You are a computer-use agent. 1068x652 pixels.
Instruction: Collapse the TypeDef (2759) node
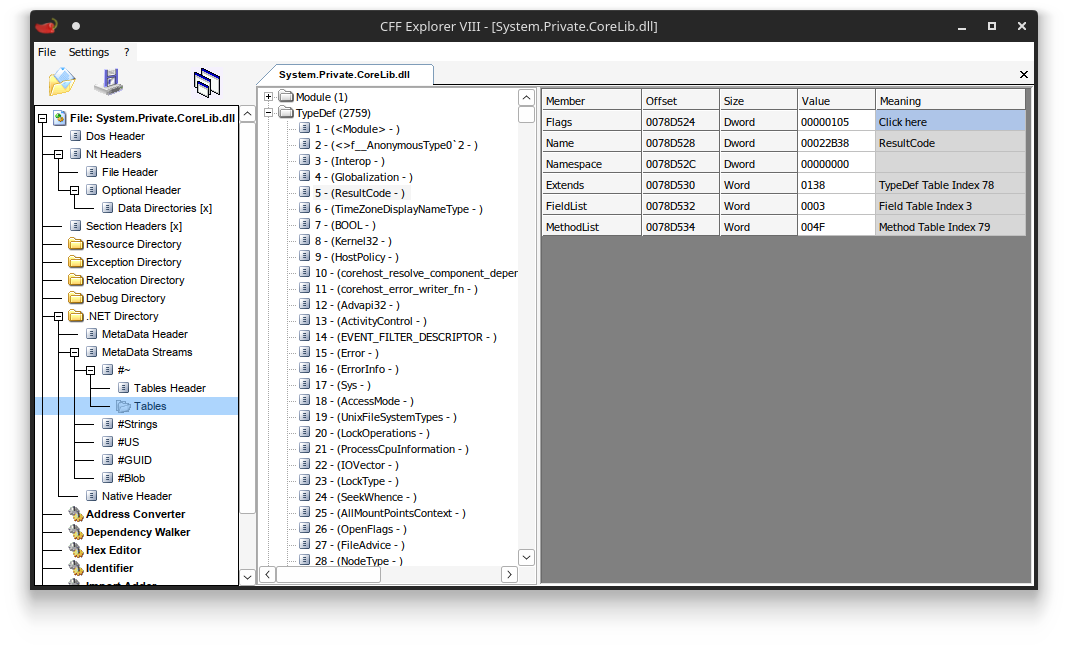click(x=268, y=112)
